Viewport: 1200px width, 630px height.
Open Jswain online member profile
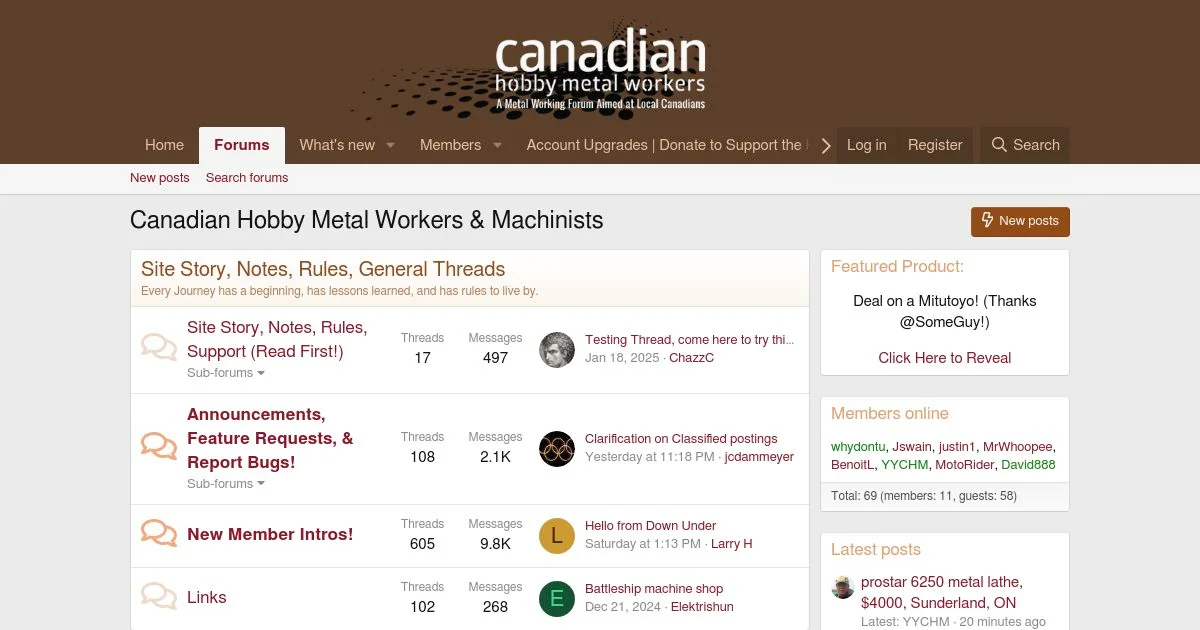(x=912, y=447)
